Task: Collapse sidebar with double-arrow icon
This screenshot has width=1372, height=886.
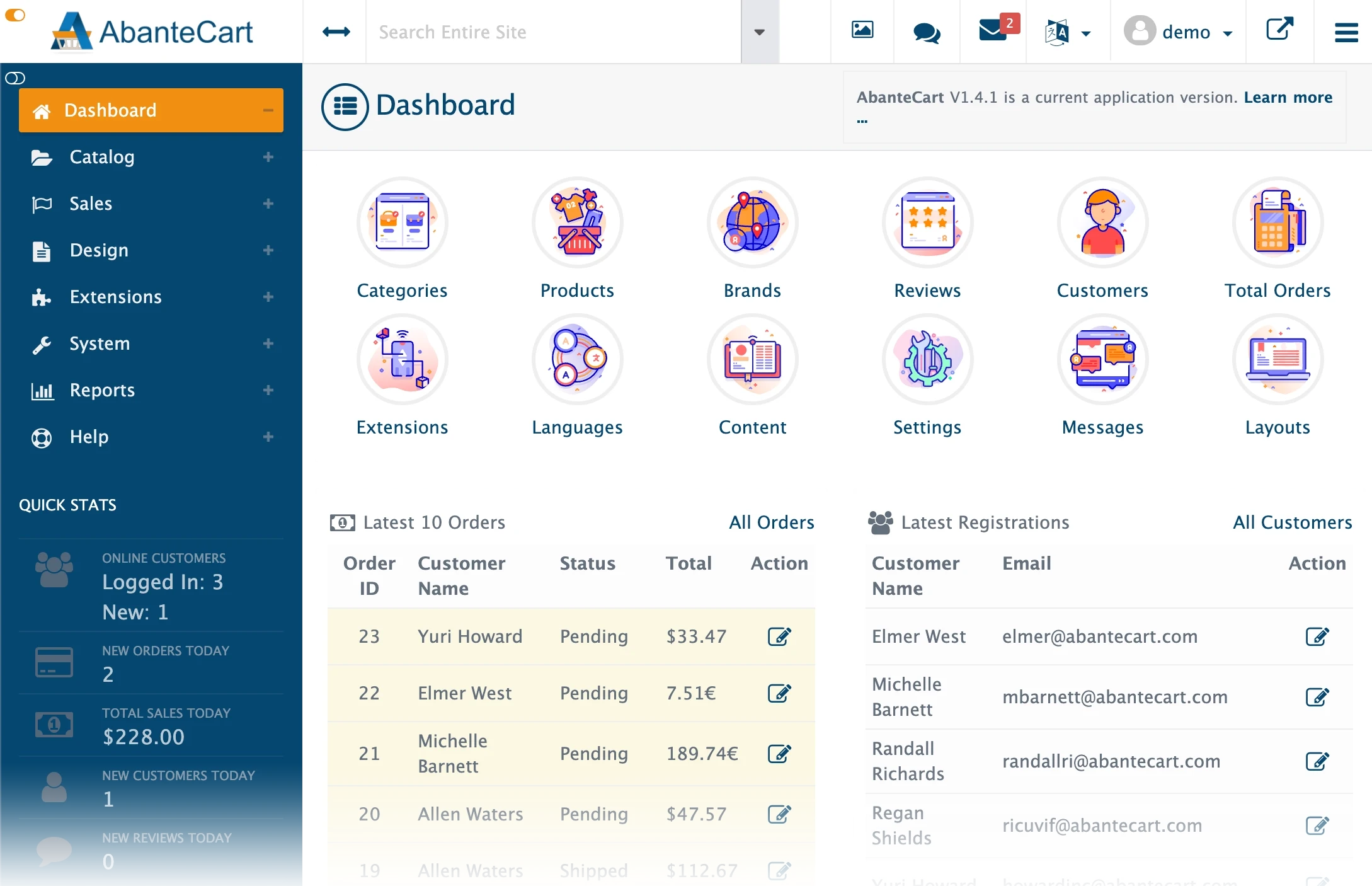Action: click(x=336, y=32)
